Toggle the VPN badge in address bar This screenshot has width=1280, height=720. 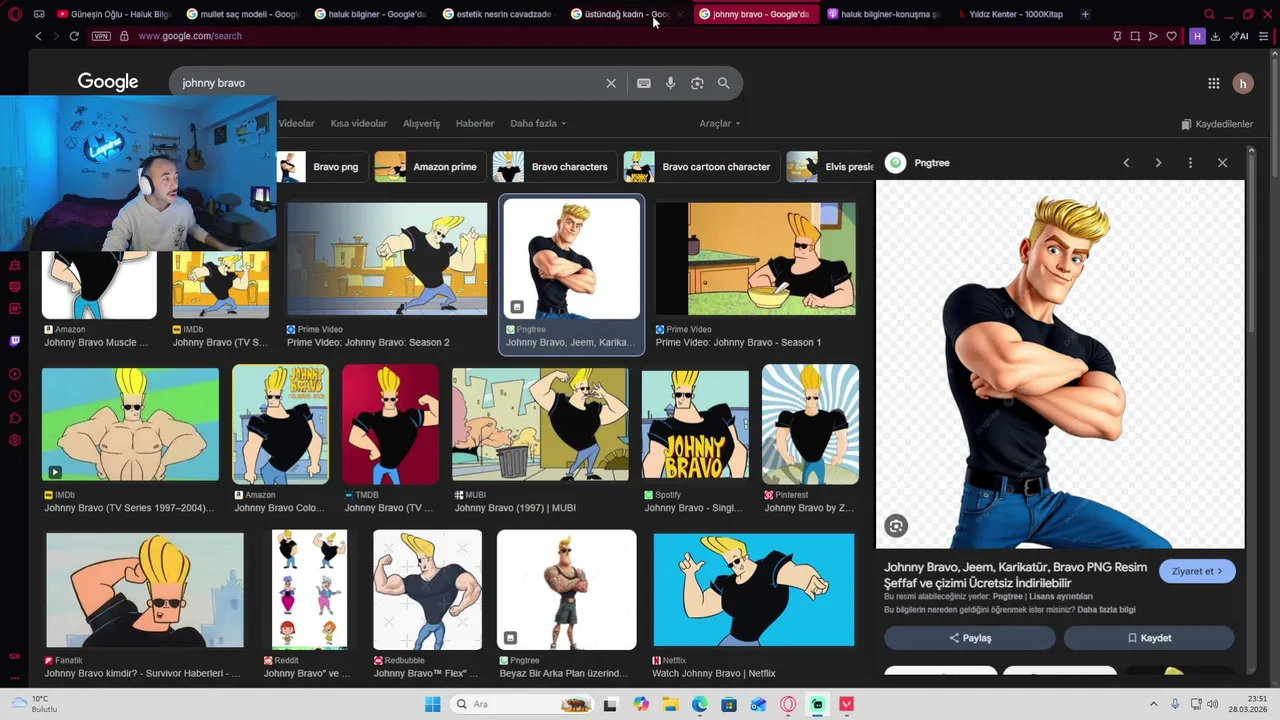coord(101,36)
